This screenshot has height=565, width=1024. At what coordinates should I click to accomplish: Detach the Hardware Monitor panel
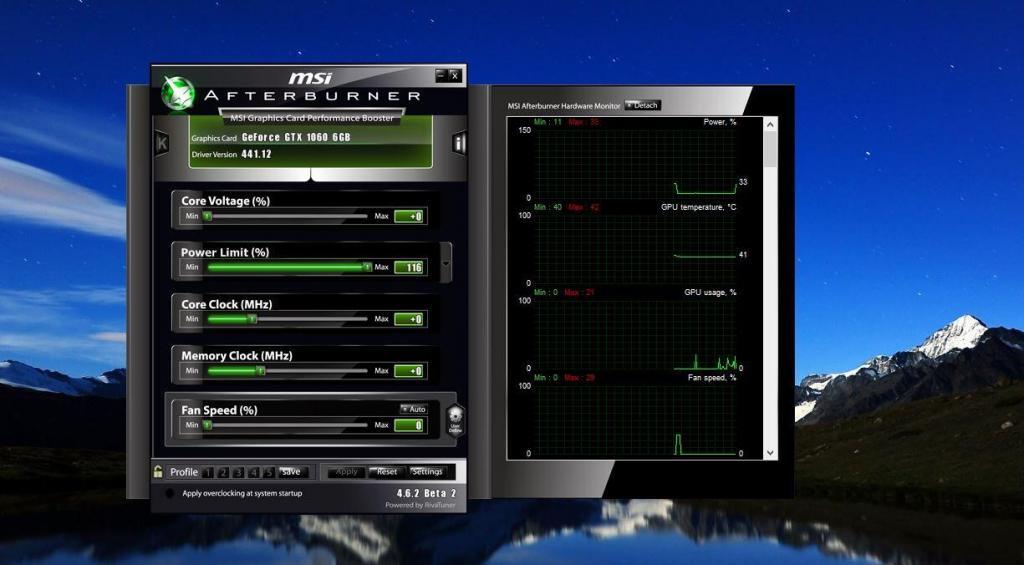coord(642,105)
